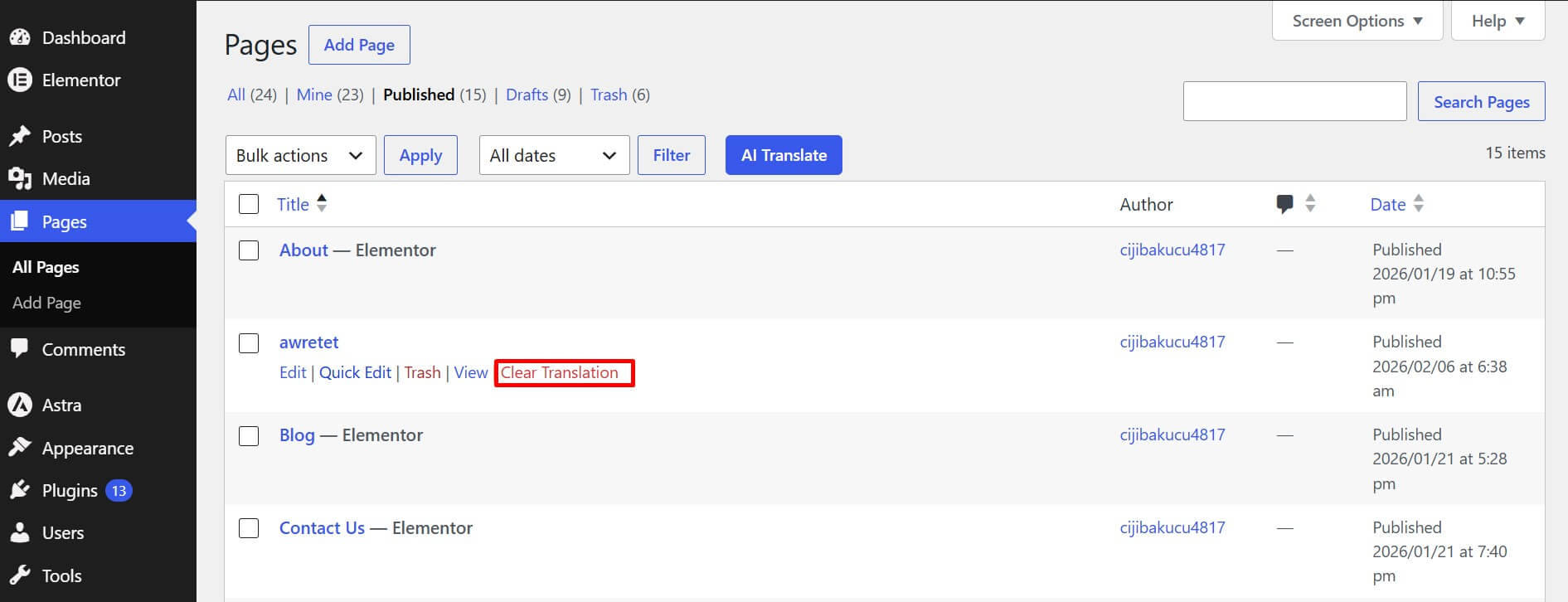Image resolution: width=1568 pixels, height=602 pixels.
Task: Click the Filter button
Action: 672,155
